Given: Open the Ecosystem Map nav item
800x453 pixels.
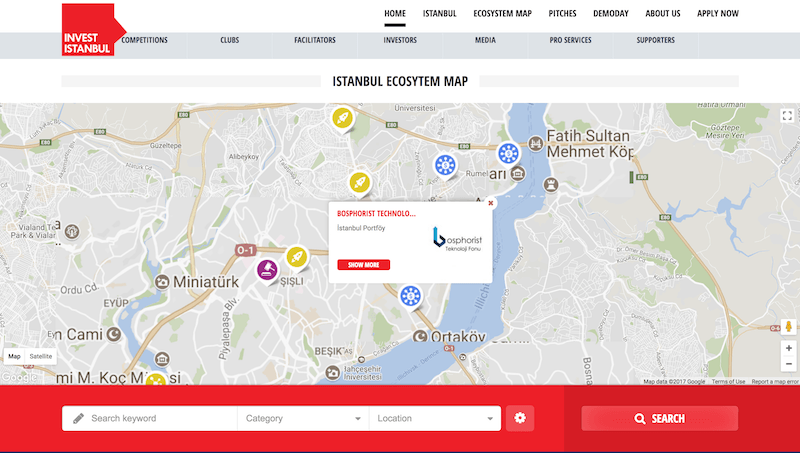Looking at the screenshot, I should click(503, 13).
